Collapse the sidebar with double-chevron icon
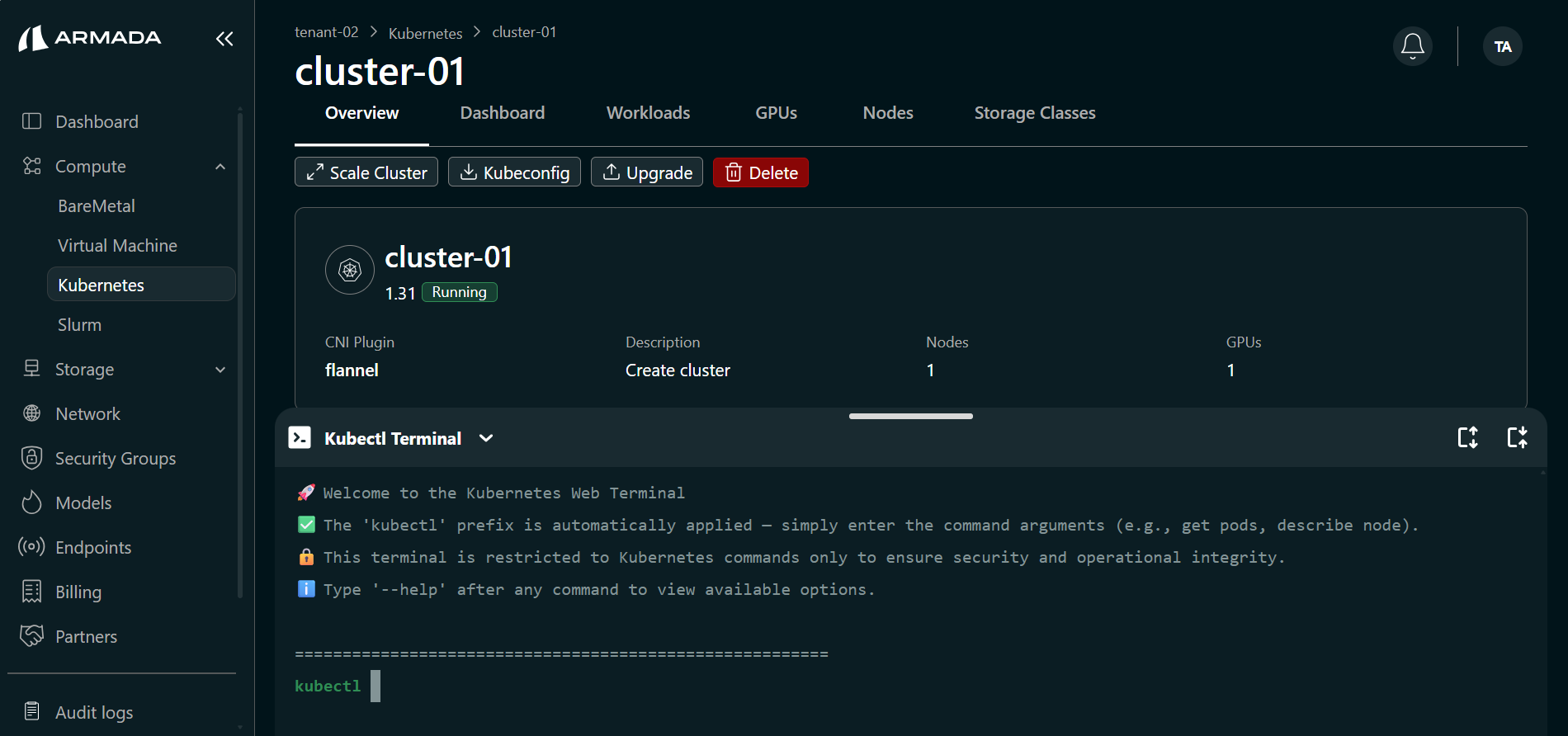The image size is (1568, 736). pyautogui.click(x=224, y=39)
